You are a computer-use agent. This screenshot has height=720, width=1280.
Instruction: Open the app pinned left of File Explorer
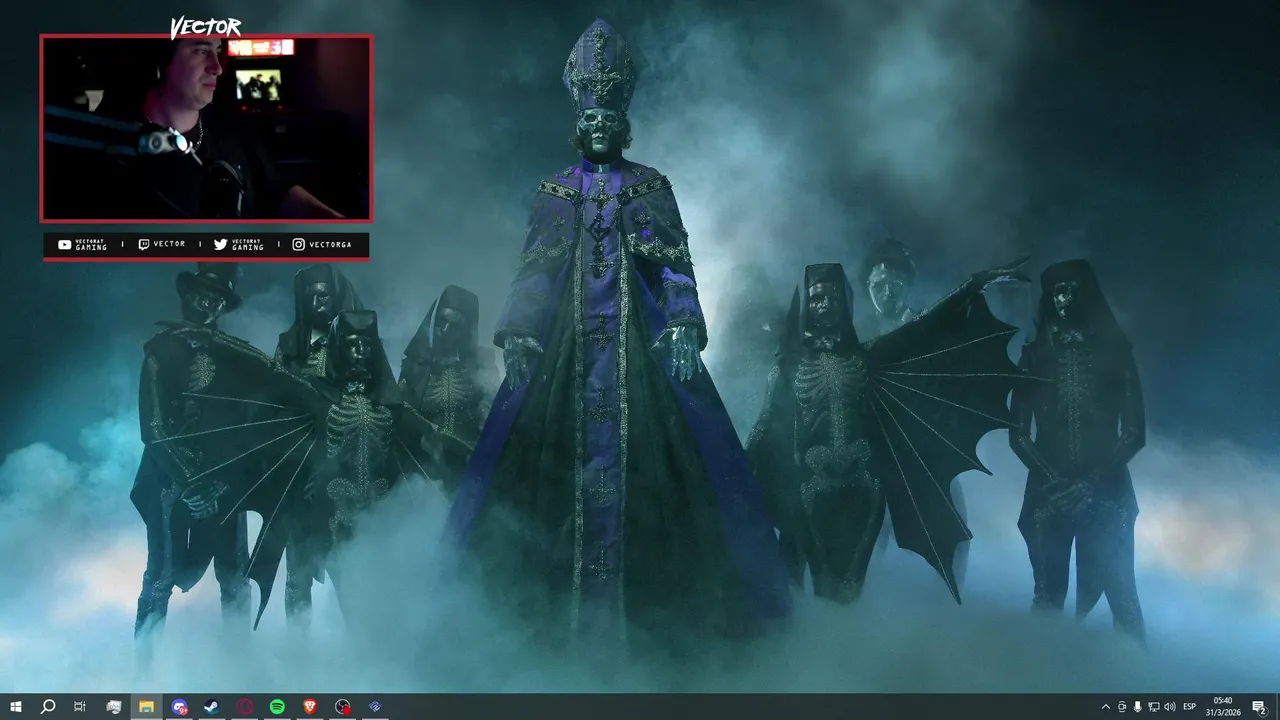[x=114, y=707]
